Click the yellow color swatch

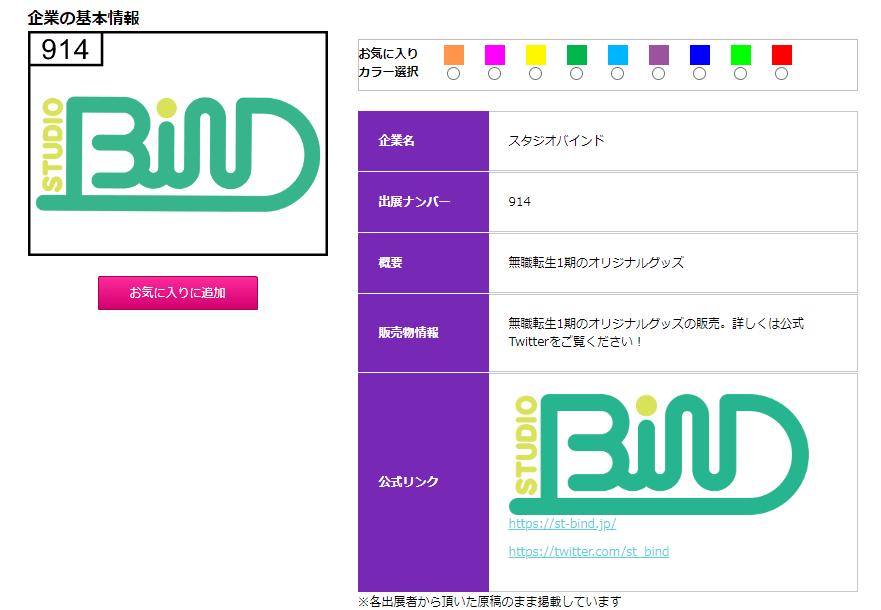point(535,56)
